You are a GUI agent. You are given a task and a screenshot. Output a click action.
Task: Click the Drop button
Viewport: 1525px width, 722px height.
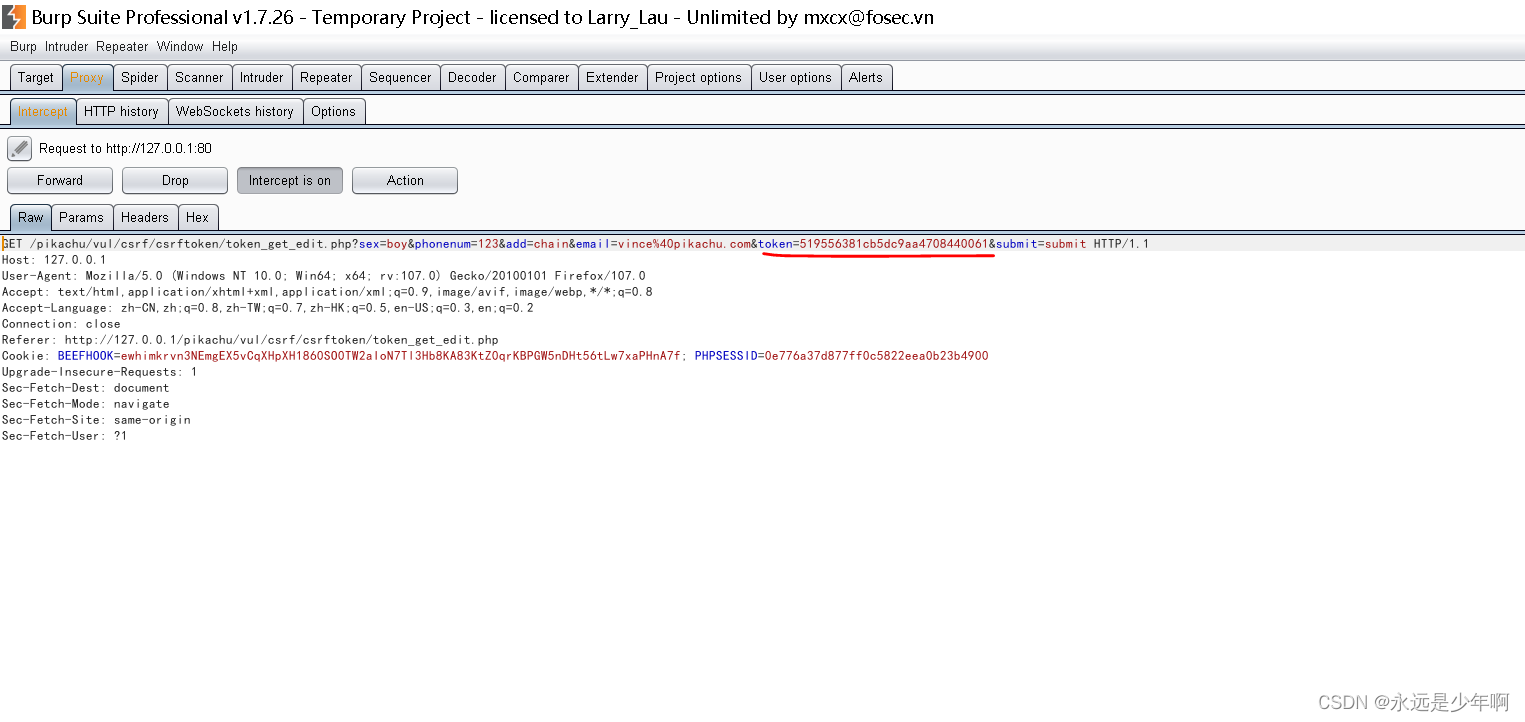(175, 181)
